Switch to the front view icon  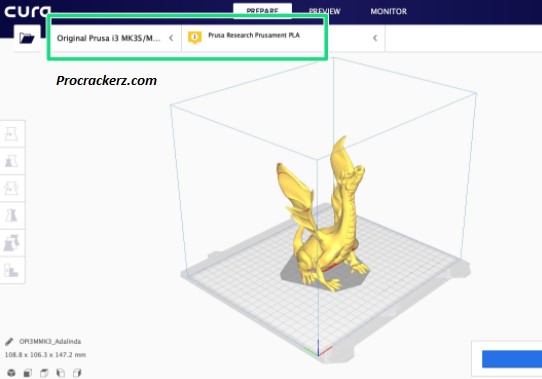(28, 373)
